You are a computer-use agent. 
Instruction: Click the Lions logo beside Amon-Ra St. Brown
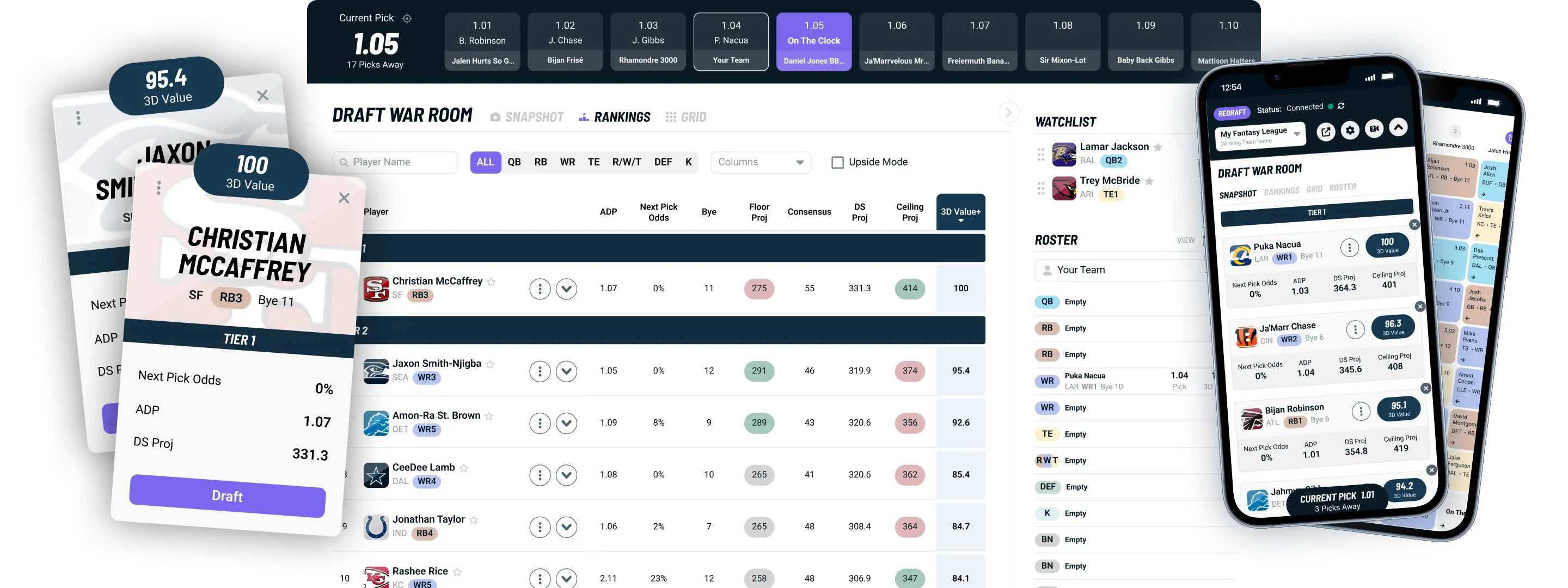(376, 422)
